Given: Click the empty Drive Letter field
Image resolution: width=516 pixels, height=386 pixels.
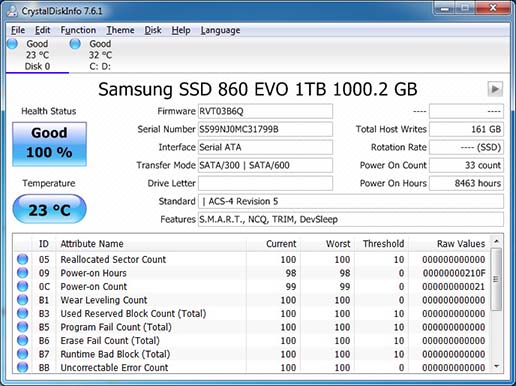Looking at the screenshot, I should click(265, 183).
